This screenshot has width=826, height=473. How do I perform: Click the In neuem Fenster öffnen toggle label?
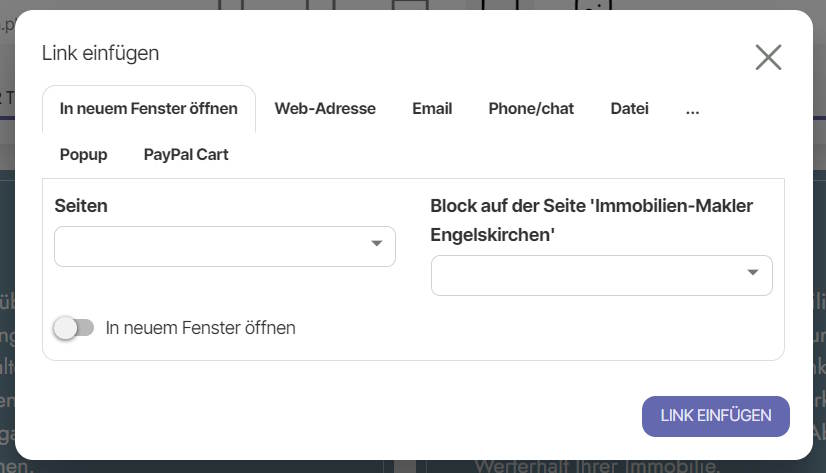200,327
